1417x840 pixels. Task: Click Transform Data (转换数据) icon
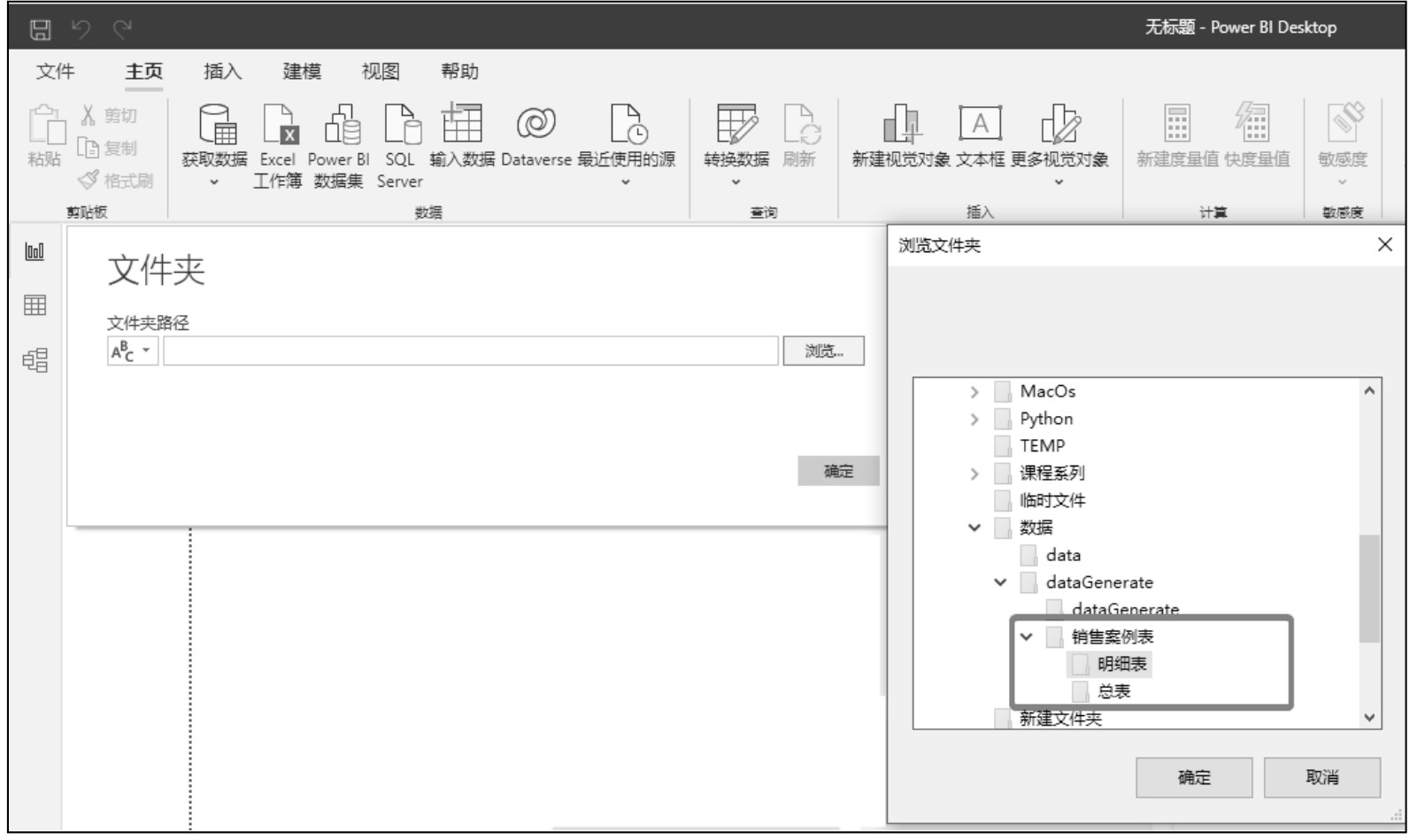[x=736, y=124]
